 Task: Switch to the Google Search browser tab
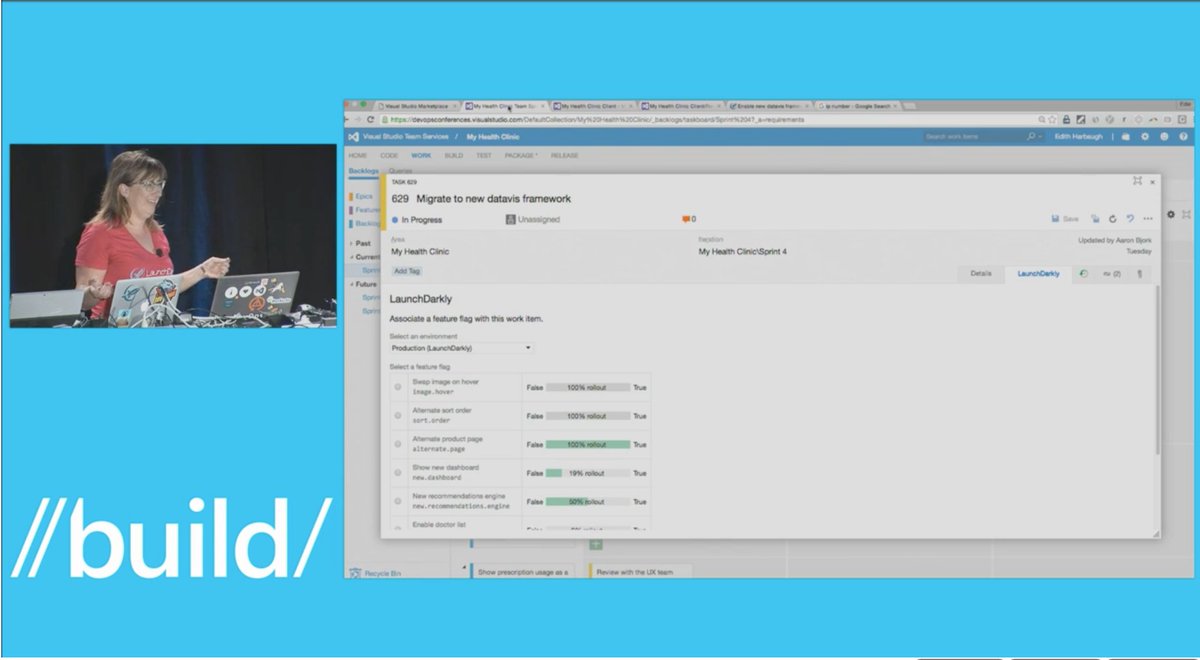pos(859,105)
